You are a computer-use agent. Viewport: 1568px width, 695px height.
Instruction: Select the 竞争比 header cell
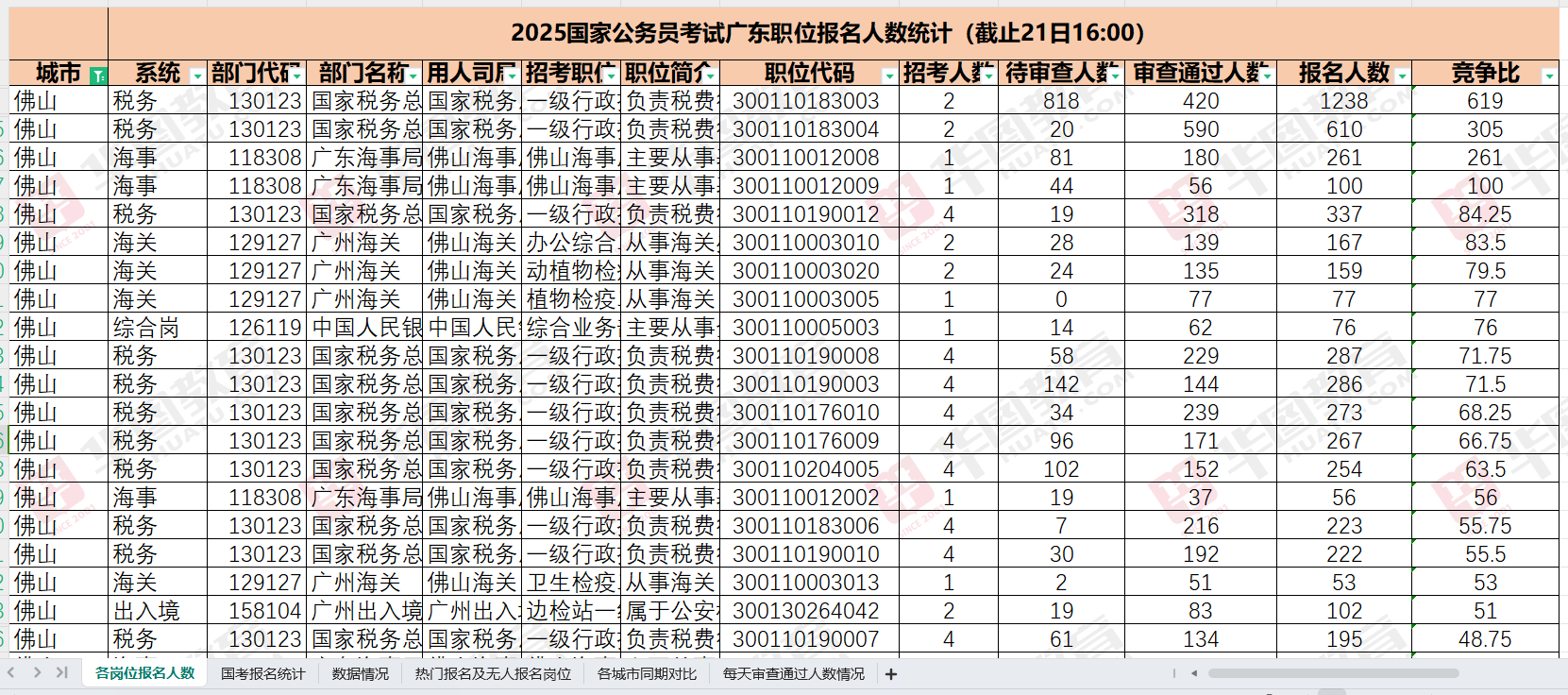1486,73
